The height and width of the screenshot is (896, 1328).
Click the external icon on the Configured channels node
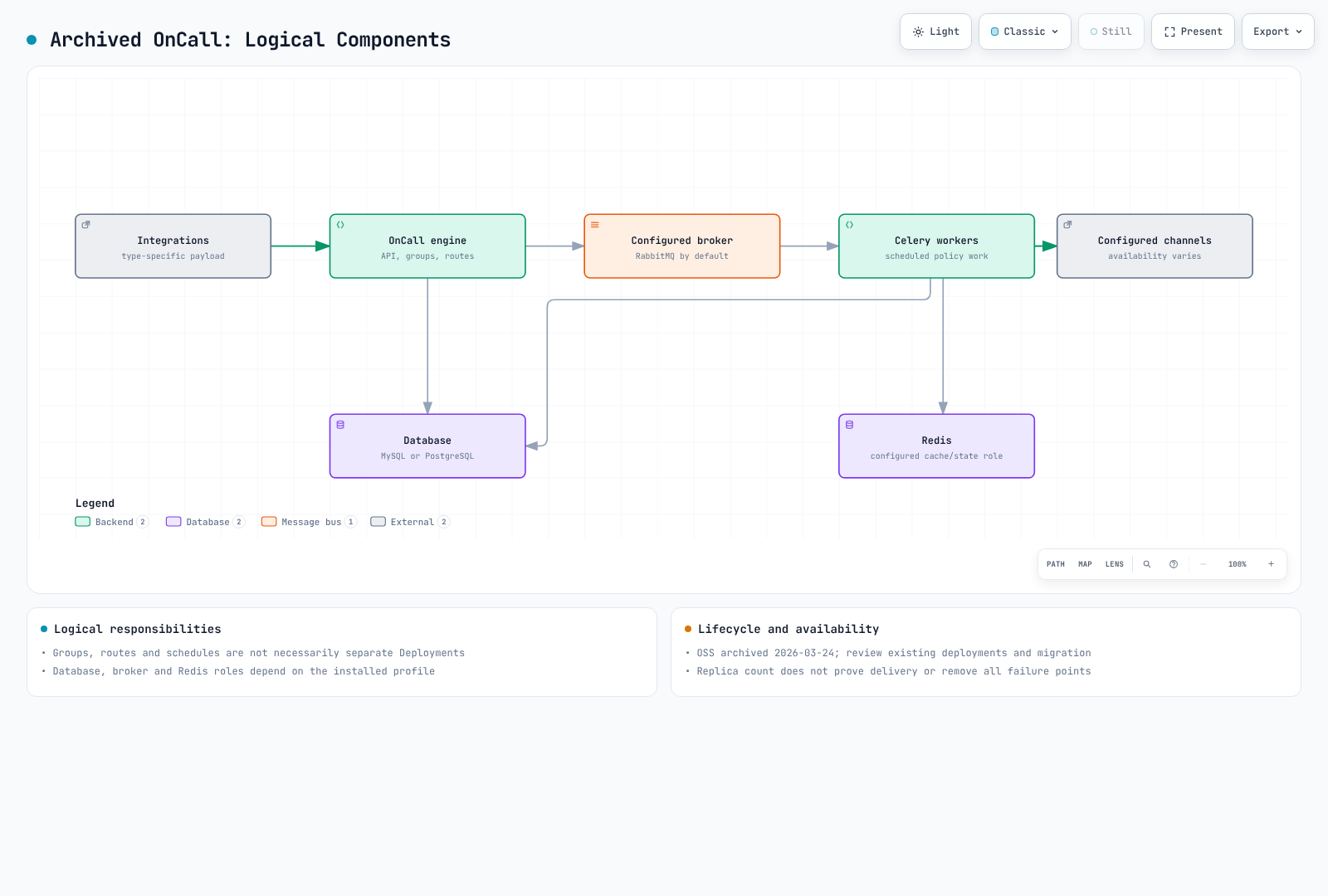pyautogui.click(x=1067, y=225)
